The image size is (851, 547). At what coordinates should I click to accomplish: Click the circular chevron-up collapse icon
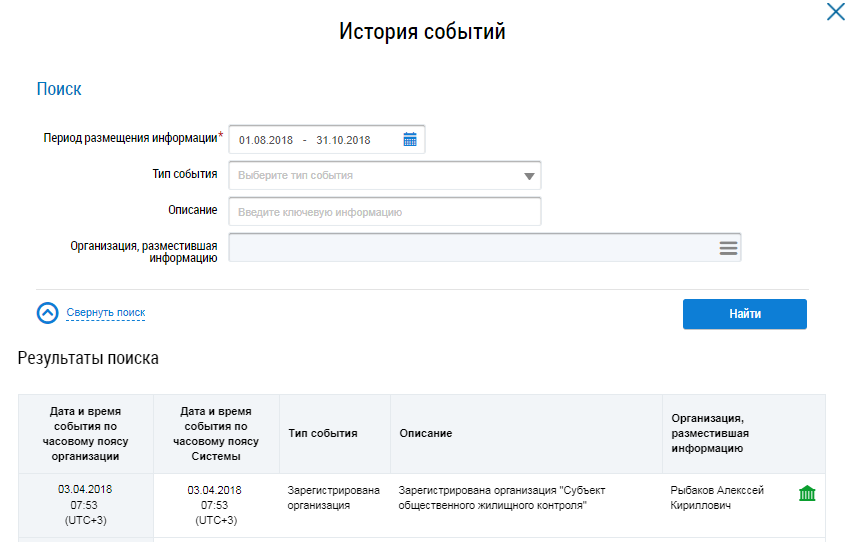48,313
